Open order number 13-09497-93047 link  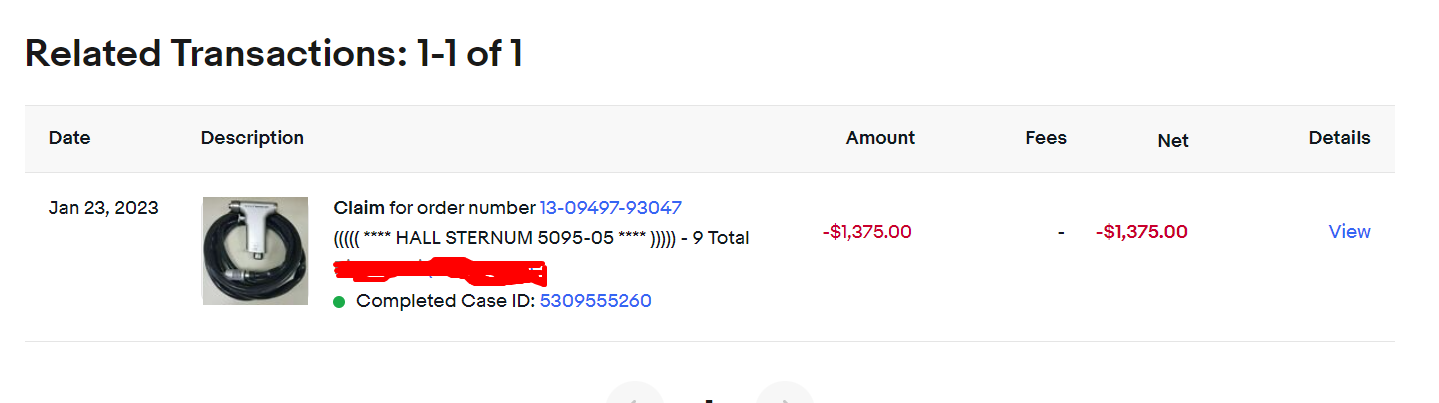pos(610,208)
